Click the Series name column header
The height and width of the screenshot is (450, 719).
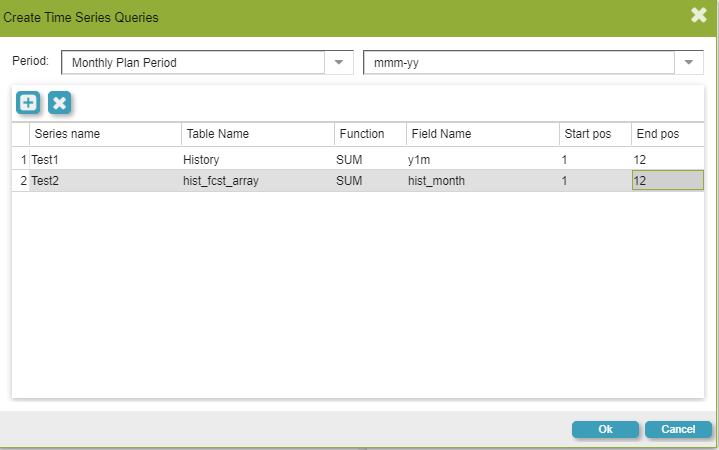point(105,134)
